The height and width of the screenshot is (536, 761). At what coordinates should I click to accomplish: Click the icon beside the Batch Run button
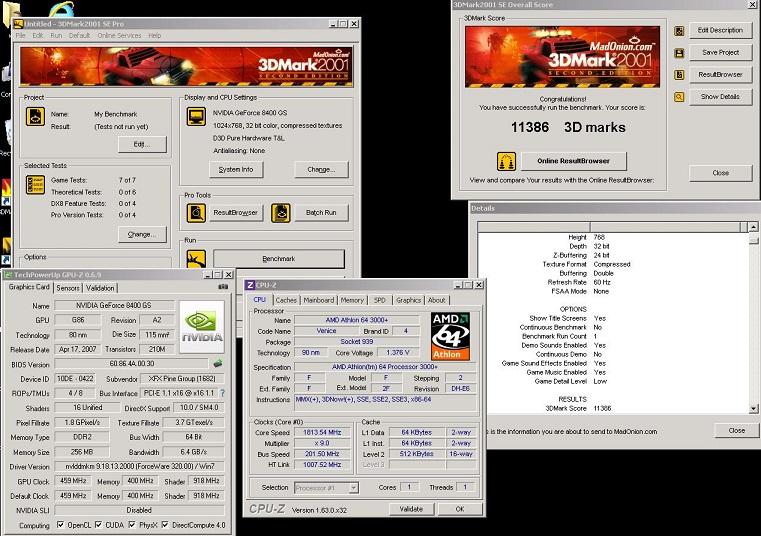(281, 213)
